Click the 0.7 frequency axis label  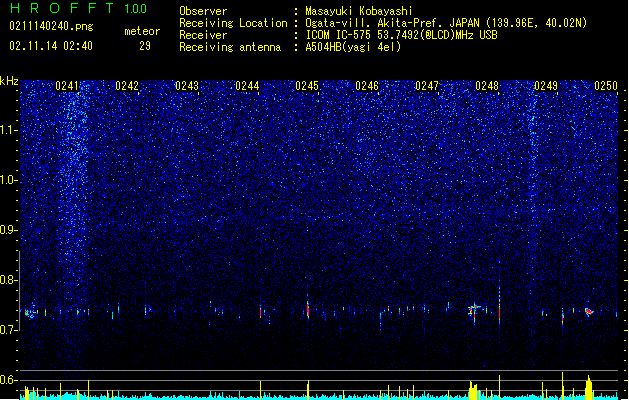[x=8, y=330]
